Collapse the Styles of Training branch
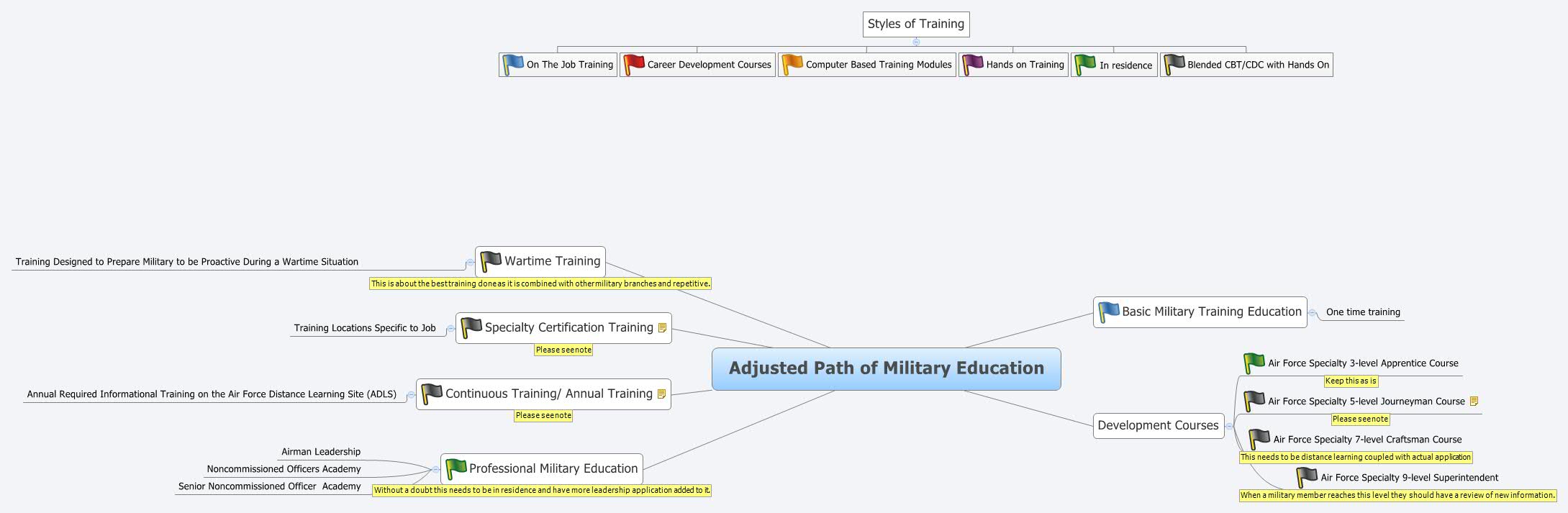This screenshot has width=1568, height=513. pyautogui.click(x=916, y=42)
